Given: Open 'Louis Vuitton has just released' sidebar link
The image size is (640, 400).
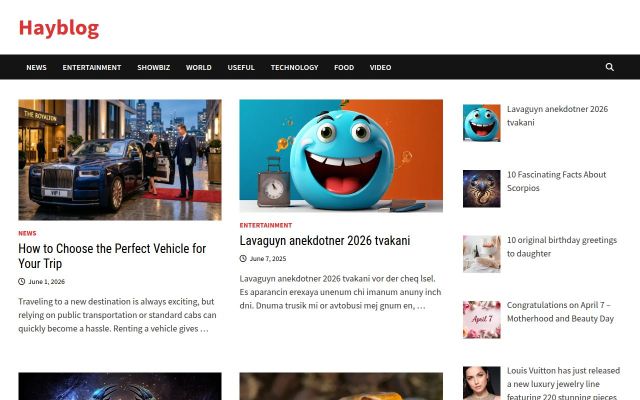Looking at the screenshot, I should (564, 384).
